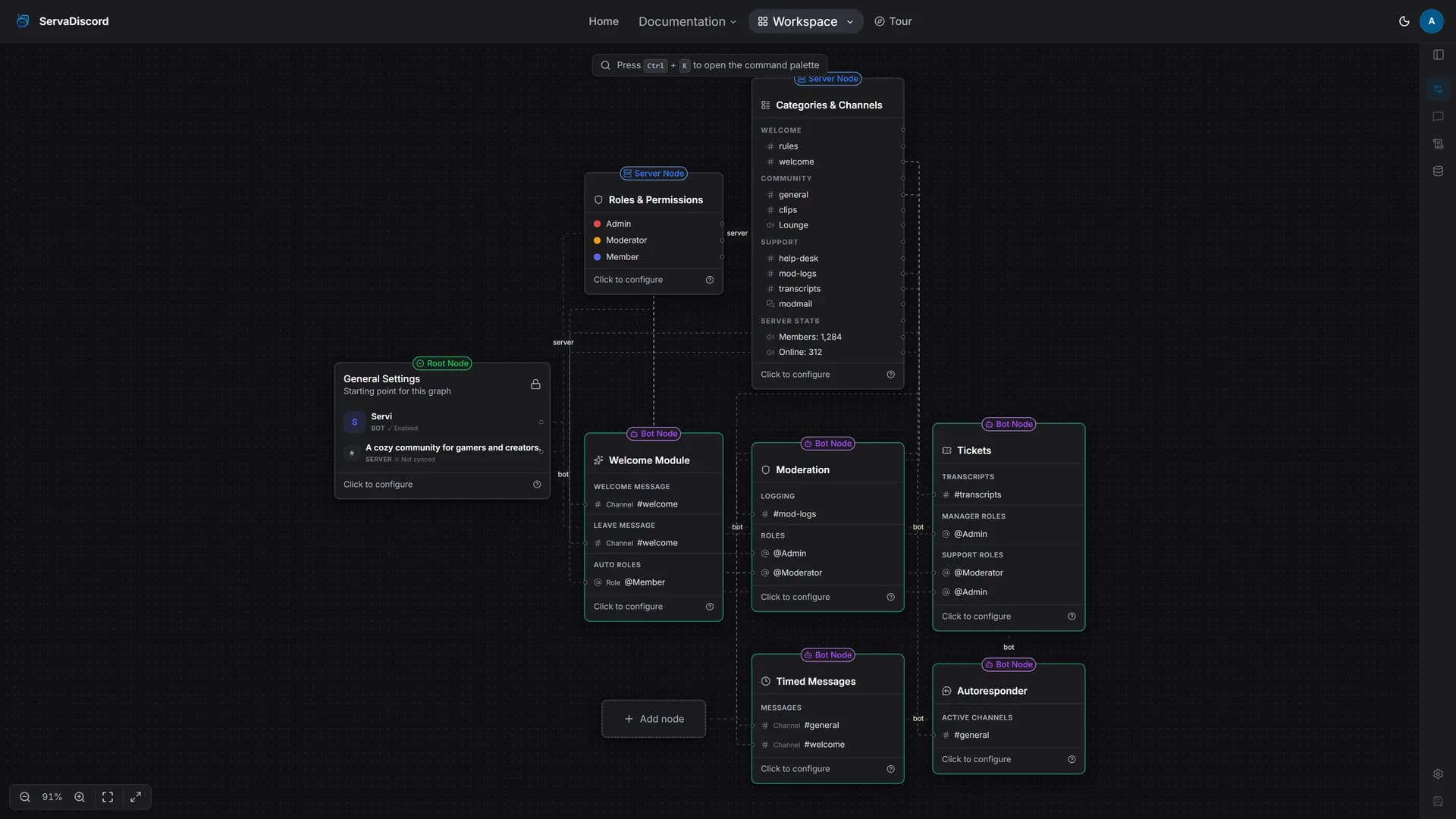Click the red Admin role color dot

597,224
